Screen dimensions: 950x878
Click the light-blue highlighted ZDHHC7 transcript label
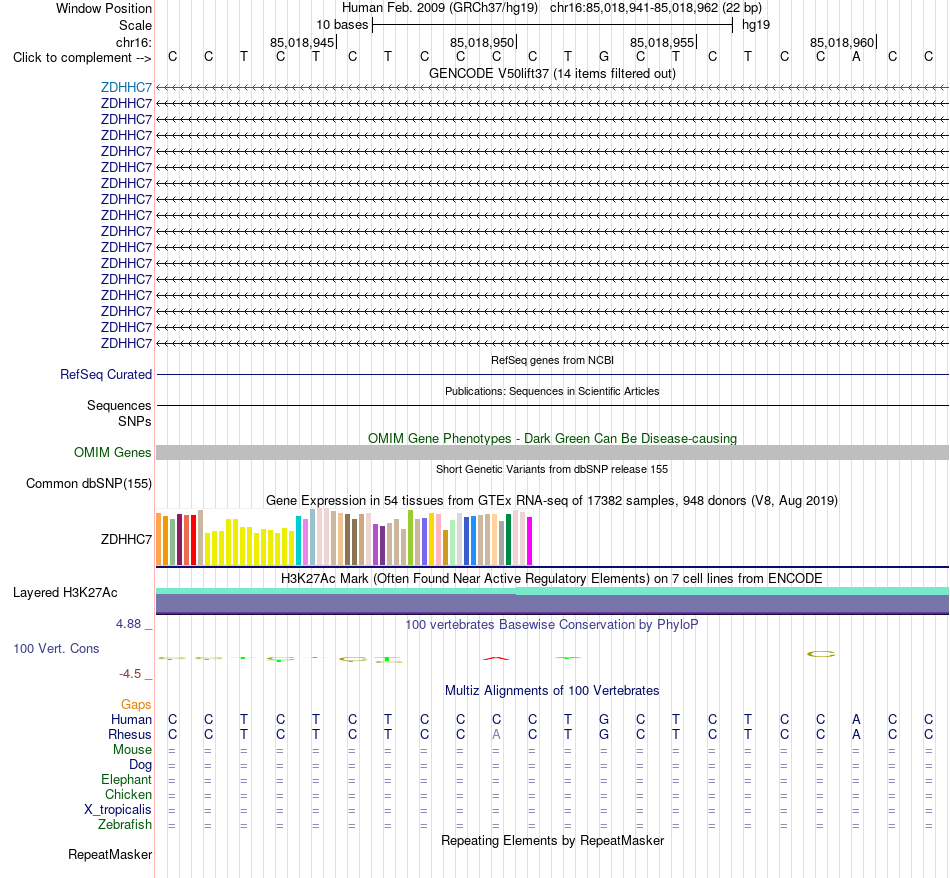tap(126, 88)
